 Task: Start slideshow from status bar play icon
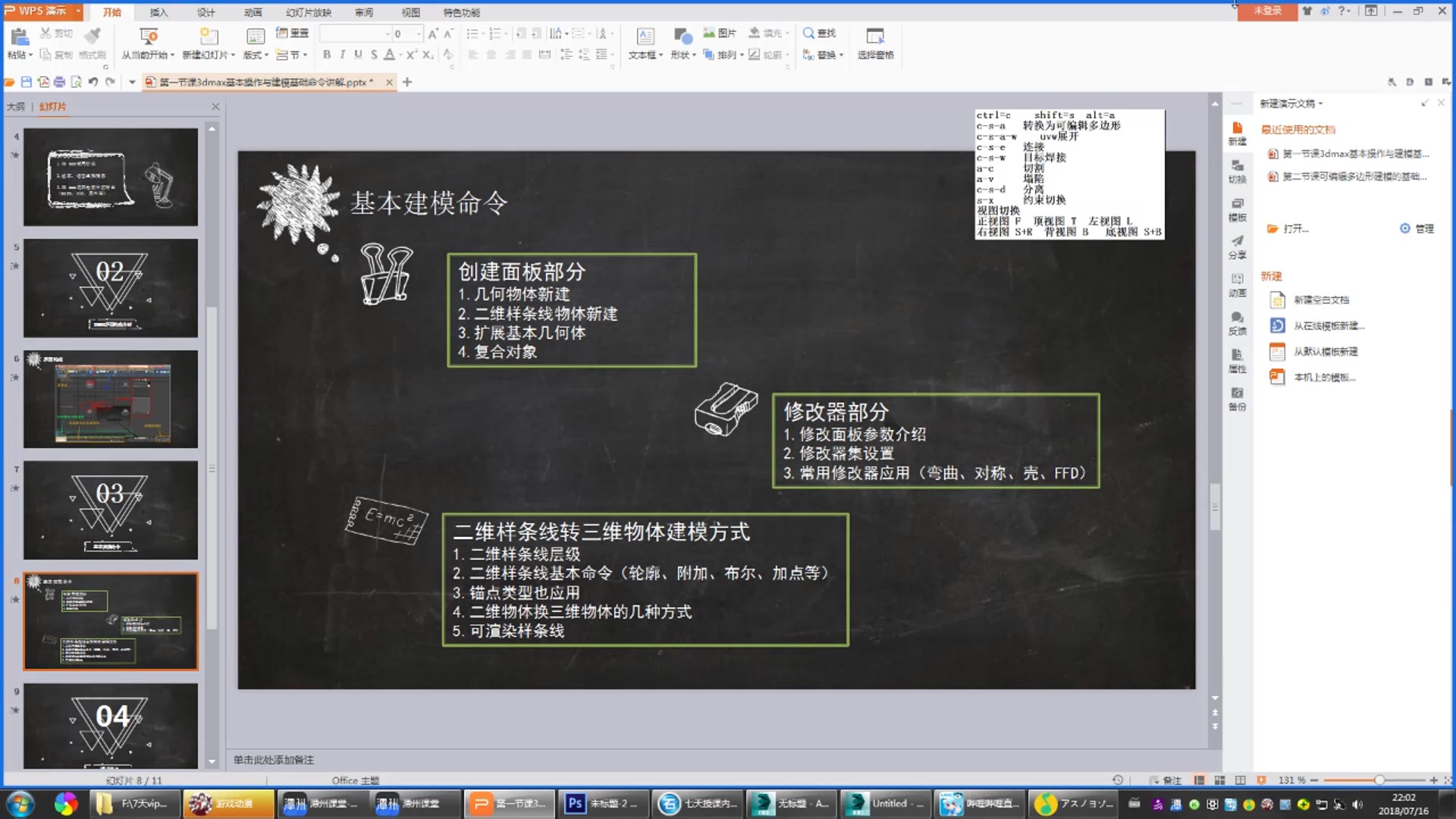coord(1261,780)
